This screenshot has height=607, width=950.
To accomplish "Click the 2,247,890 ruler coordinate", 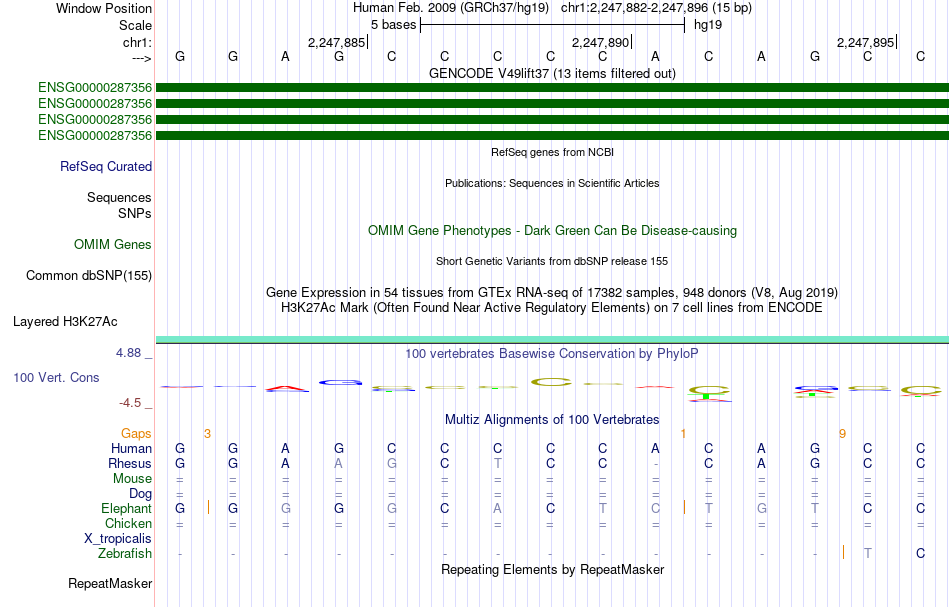I will [x=600, y=42].
